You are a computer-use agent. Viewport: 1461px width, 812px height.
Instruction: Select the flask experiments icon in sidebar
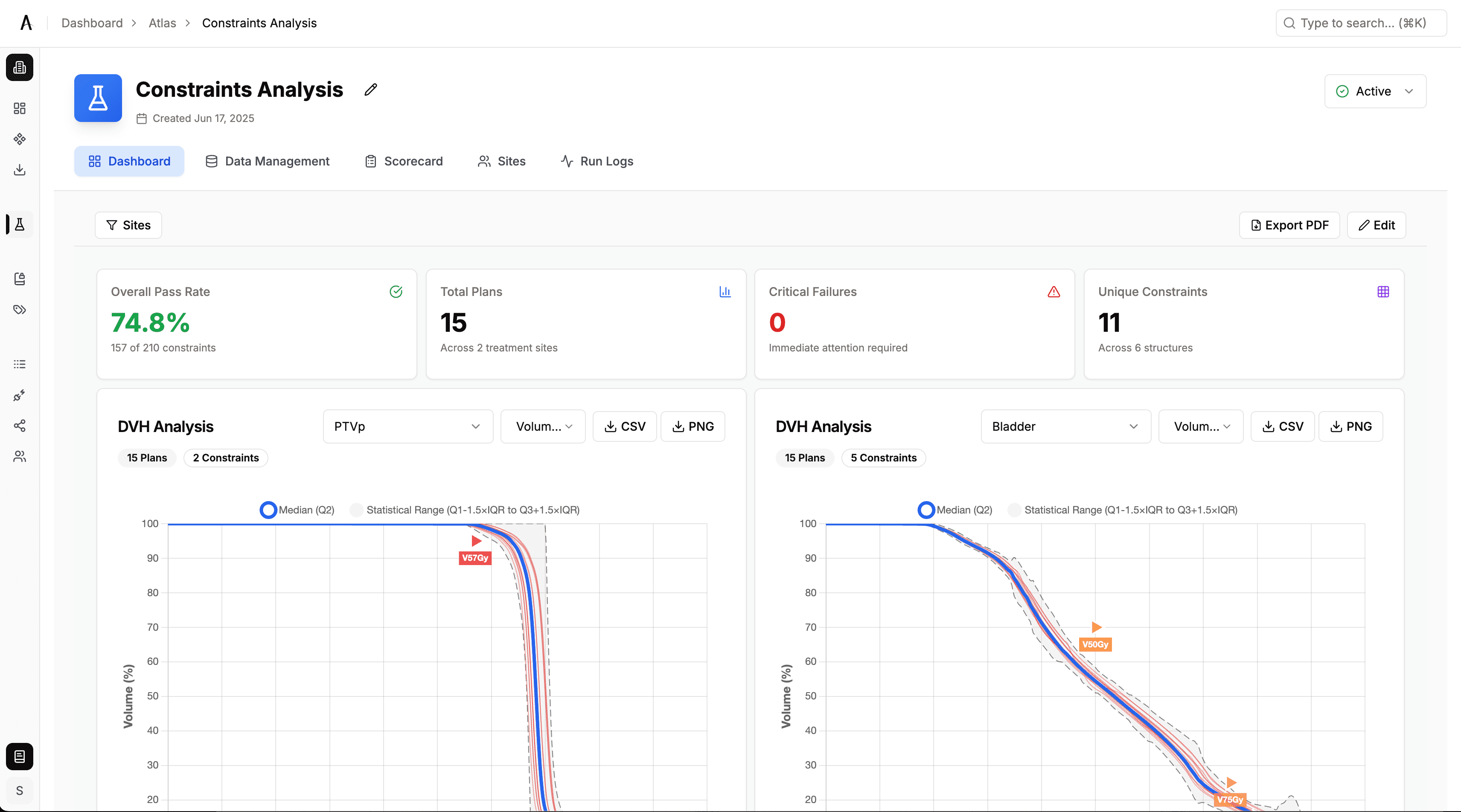pyautogui.click(x=19, y=225)
